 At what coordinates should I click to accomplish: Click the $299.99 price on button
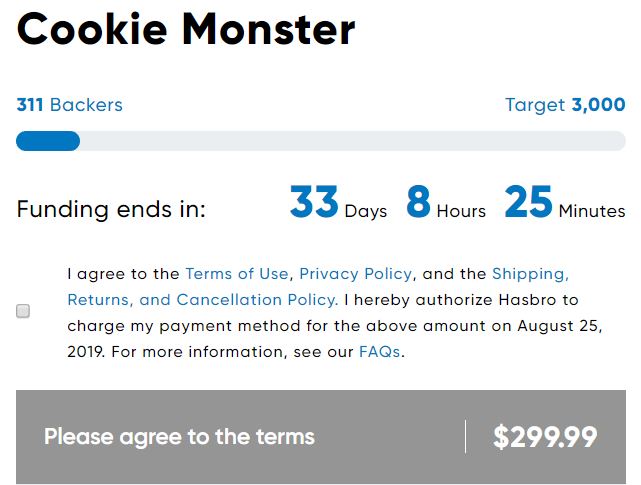tap(545, 437)
